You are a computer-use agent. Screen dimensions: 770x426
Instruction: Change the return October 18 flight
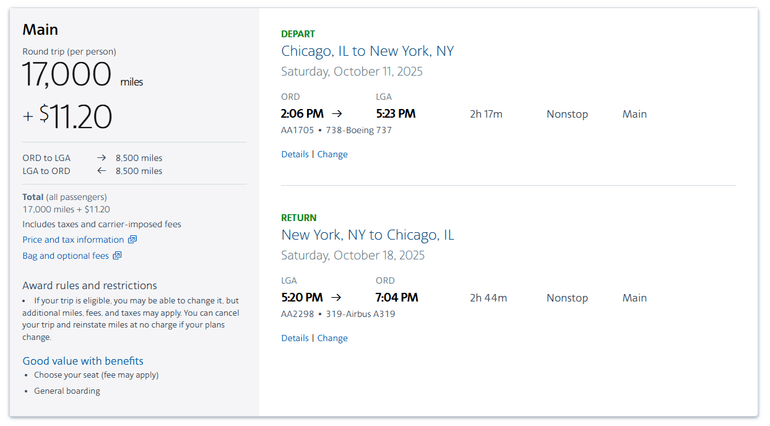[332, 338]
